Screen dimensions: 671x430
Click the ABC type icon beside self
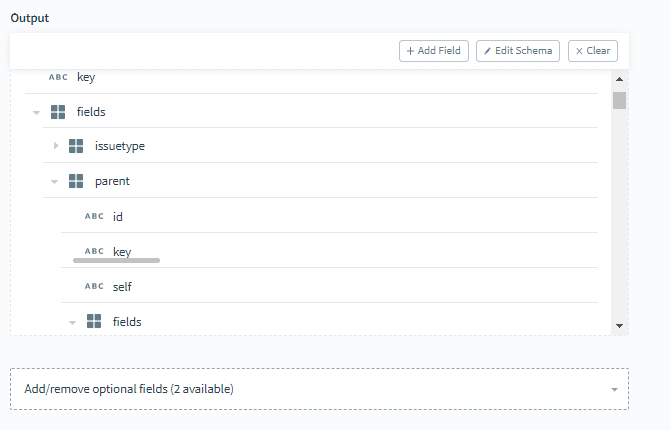pos(94,286)
